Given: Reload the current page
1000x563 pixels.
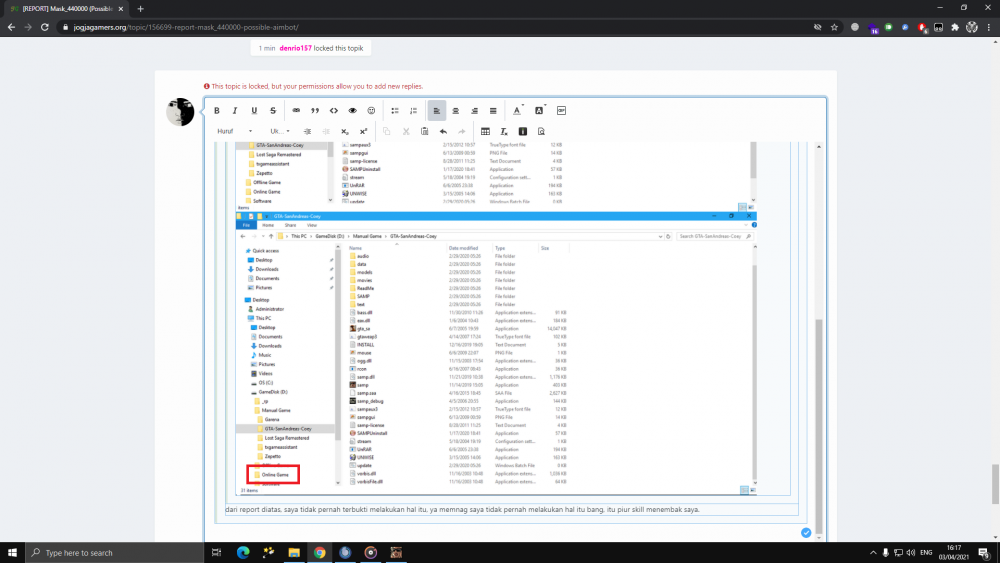Looking at the screenshot, I should pos(45,27).
